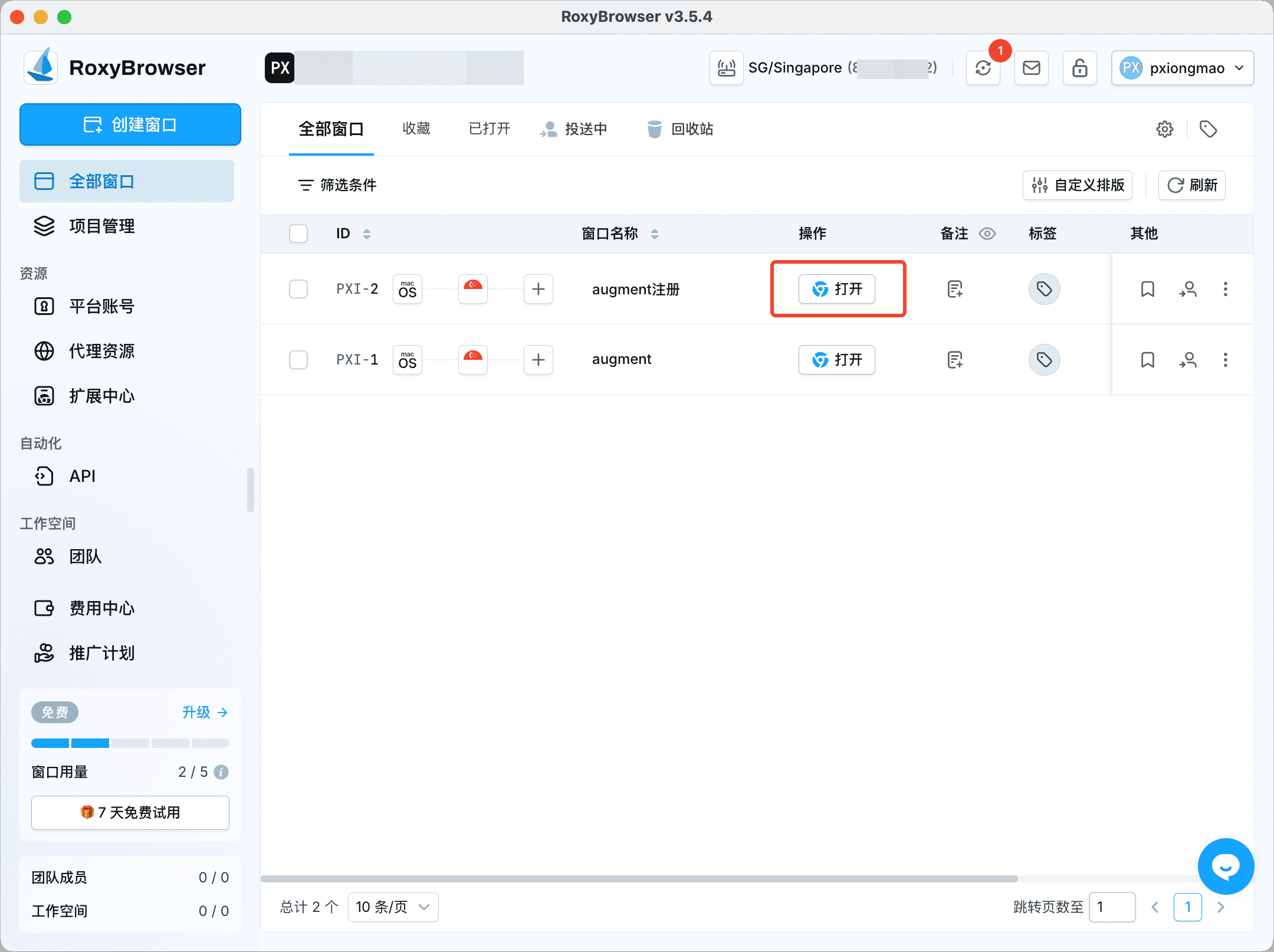Select the checkbox for the PXI-2 row
Image resolution: width=1274 pixels, height=952 pixels.
pos(298,289)
